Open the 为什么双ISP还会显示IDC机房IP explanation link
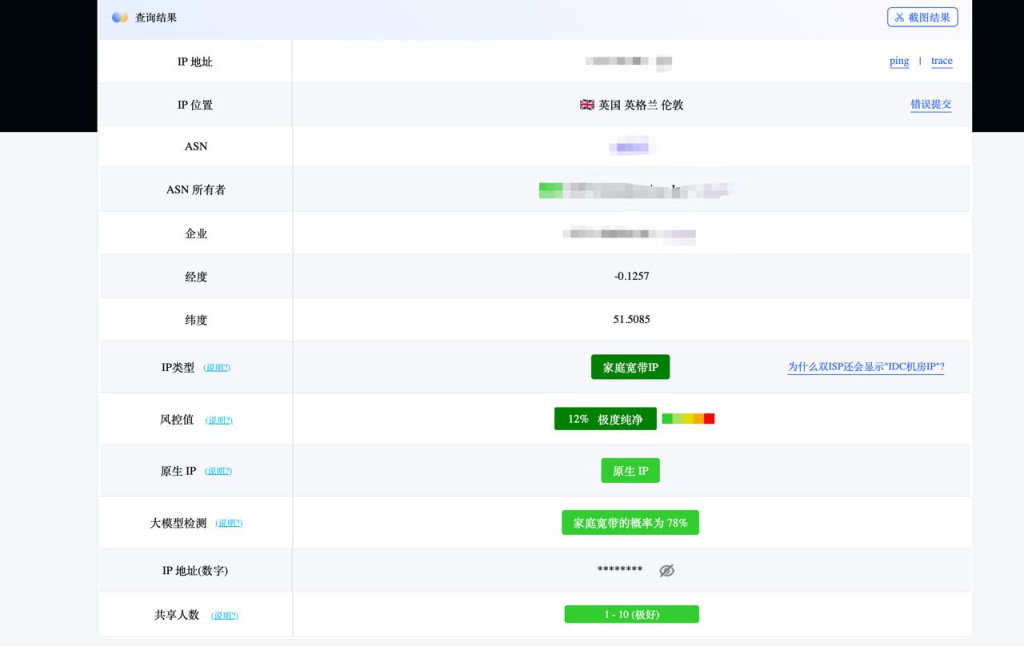The height and width of the screenshot is (646, 1024). (864, 367)
